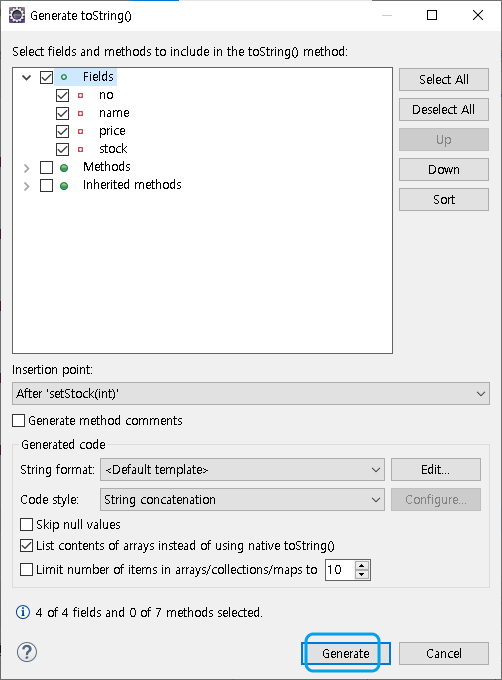Select the 'Inherited methods' tree label
The width and height of the screenshot is (502, 680).
click(132, 185)
